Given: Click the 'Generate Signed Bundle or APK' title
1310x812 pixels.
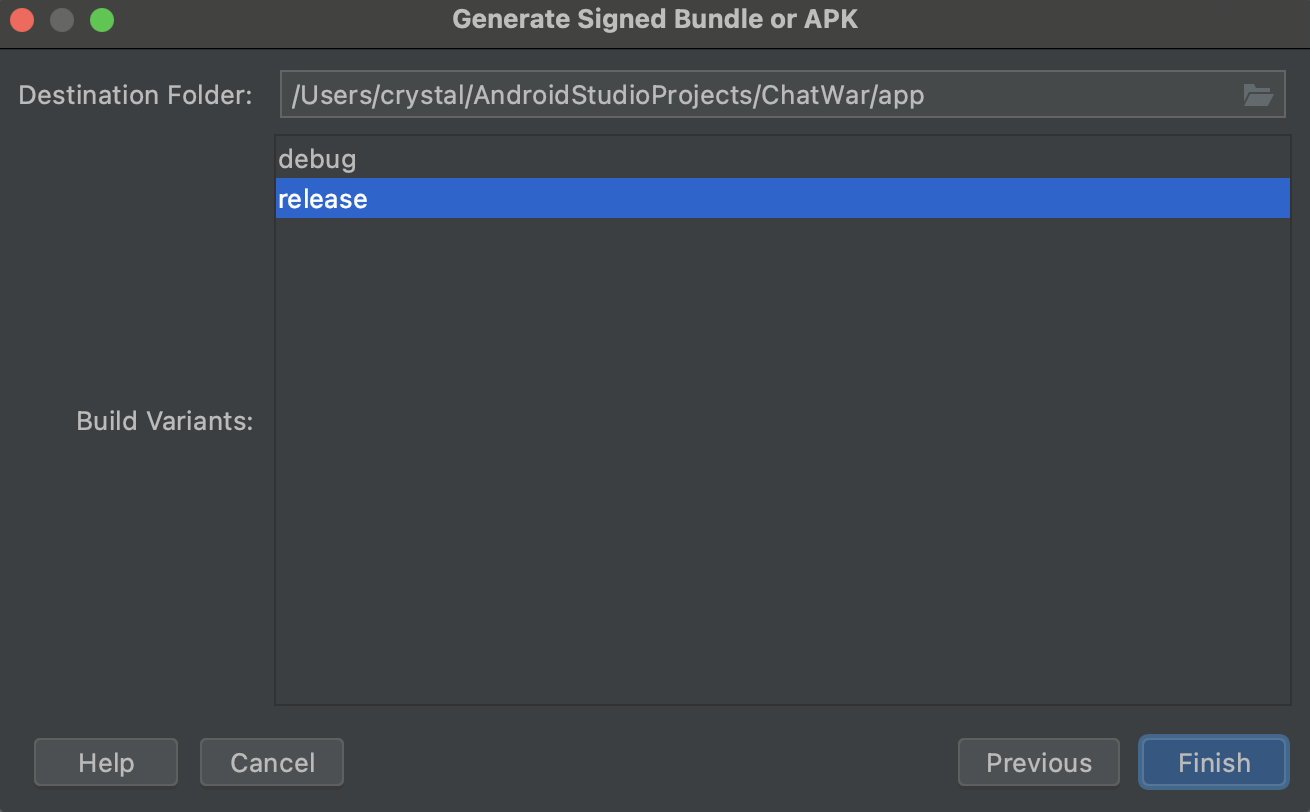Looking at the screenshot, I should (x=655, y=19).
